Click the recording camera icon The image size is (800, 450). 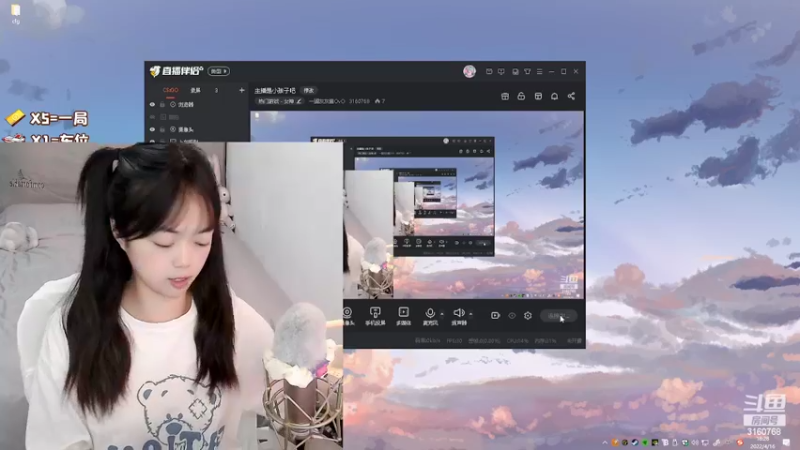click(x=495, y=316)
